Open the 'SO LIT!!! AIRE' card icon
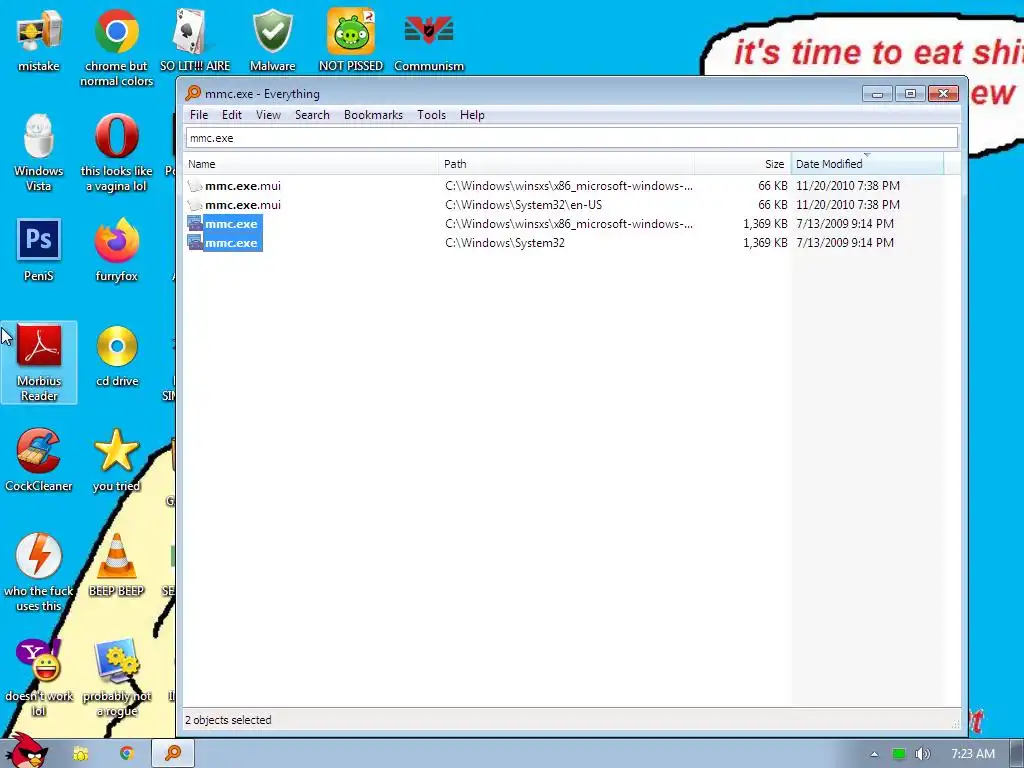The width and height of the screenshot is (1024, 768). pyautogui.click(x=195, y=39)
